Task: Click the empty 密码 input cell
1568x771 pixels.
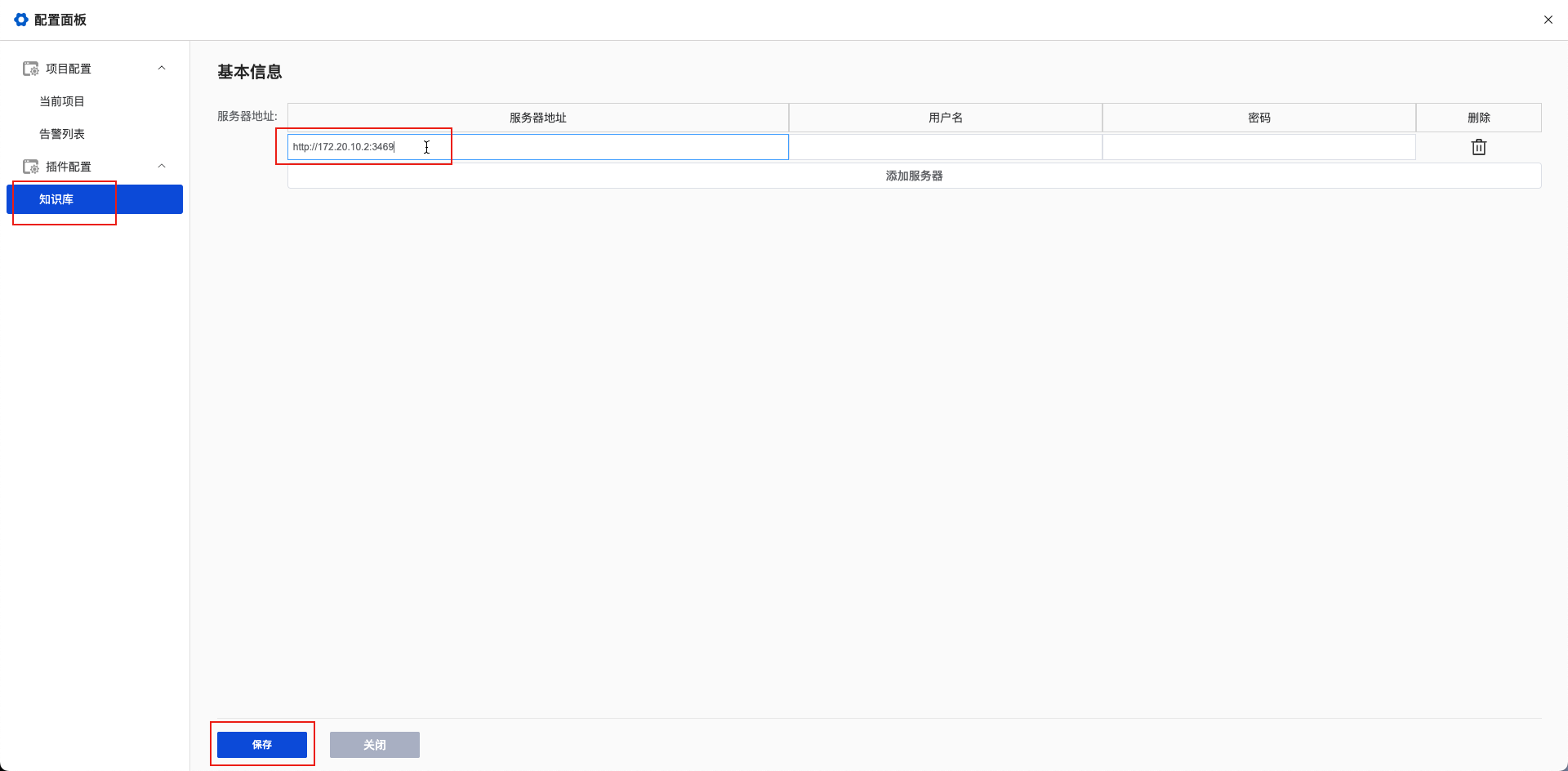Action: (x=1259, y=147)
